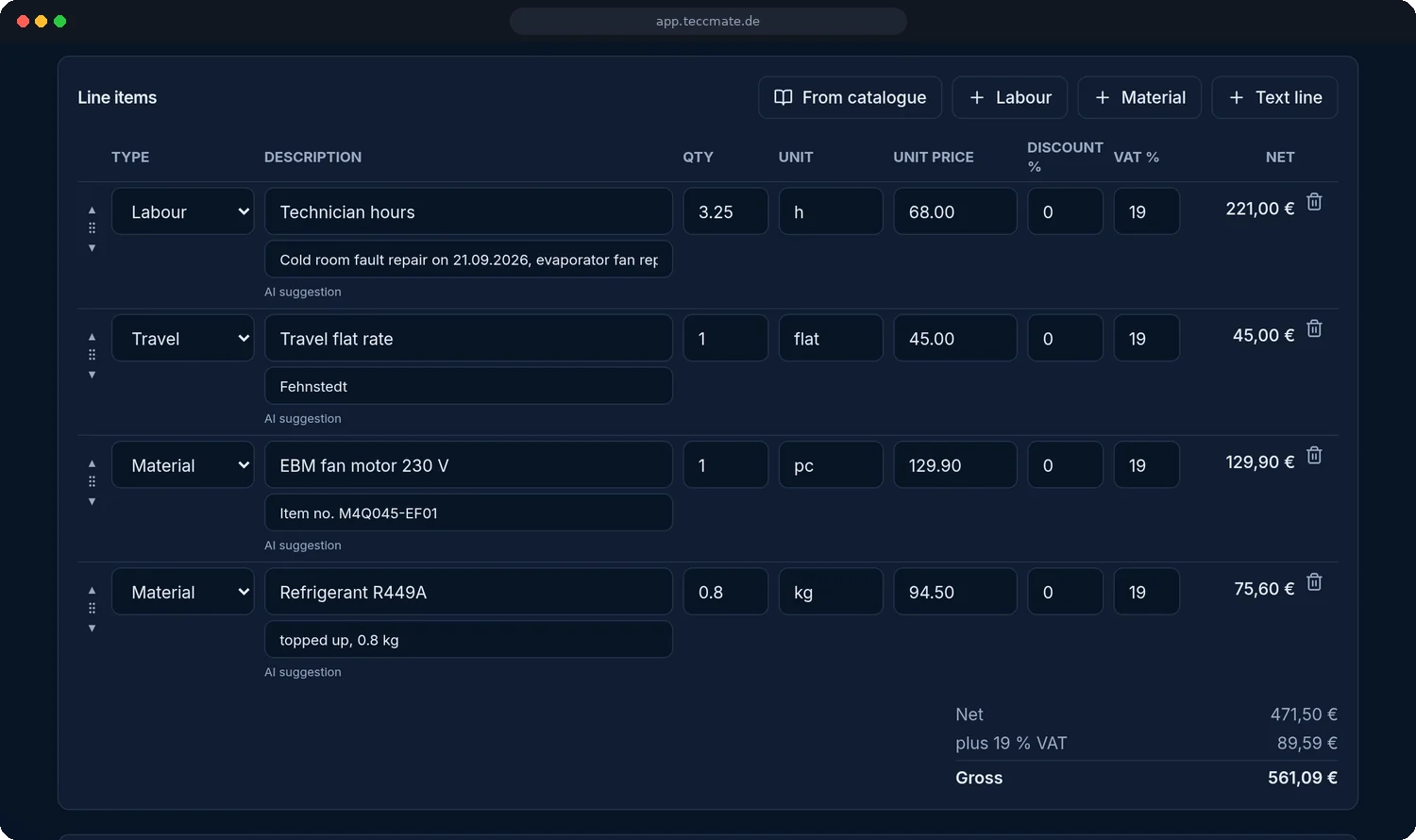Open type dropdown for Technician hours
Viewport: 1416px width, 840px height.
[x=183, y=211]
